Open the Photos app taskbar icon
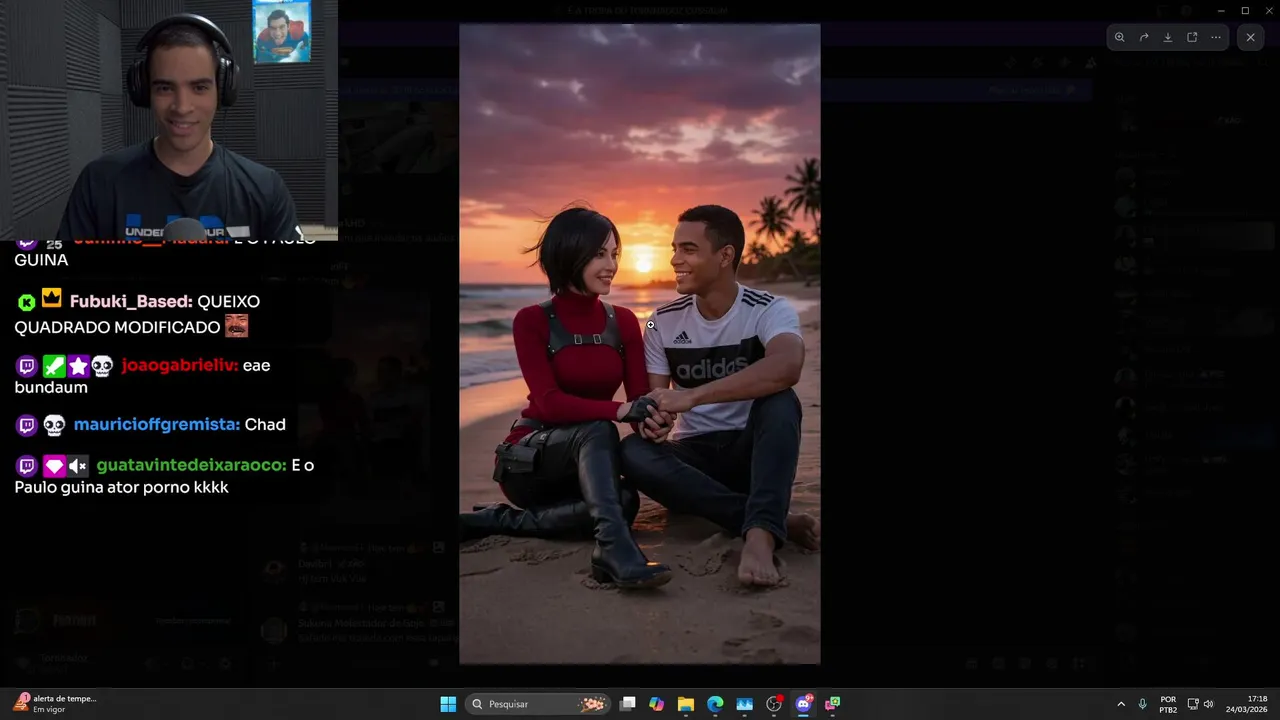 click(x=744, y=704)
